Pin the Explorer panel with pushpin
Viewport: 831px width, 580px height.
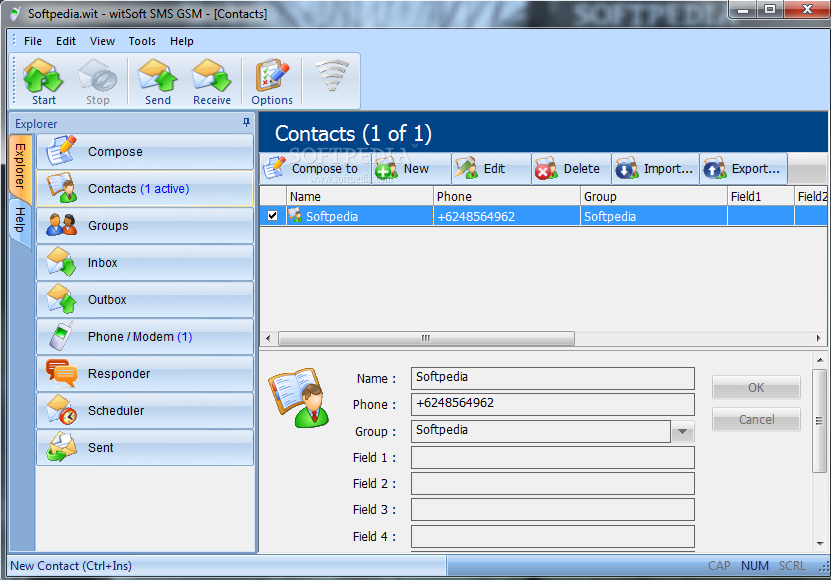click(x=246, y=122)
